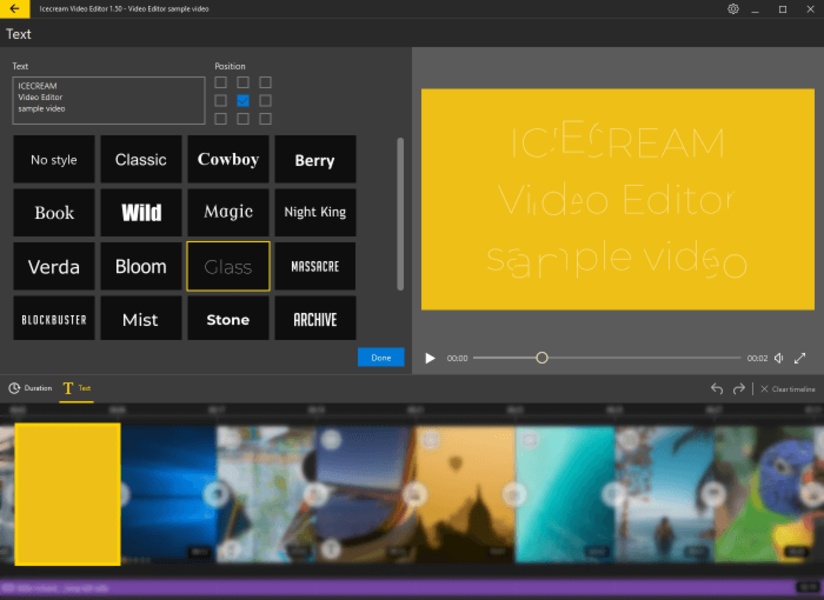Undo the last action

click(x=716, y=389)
